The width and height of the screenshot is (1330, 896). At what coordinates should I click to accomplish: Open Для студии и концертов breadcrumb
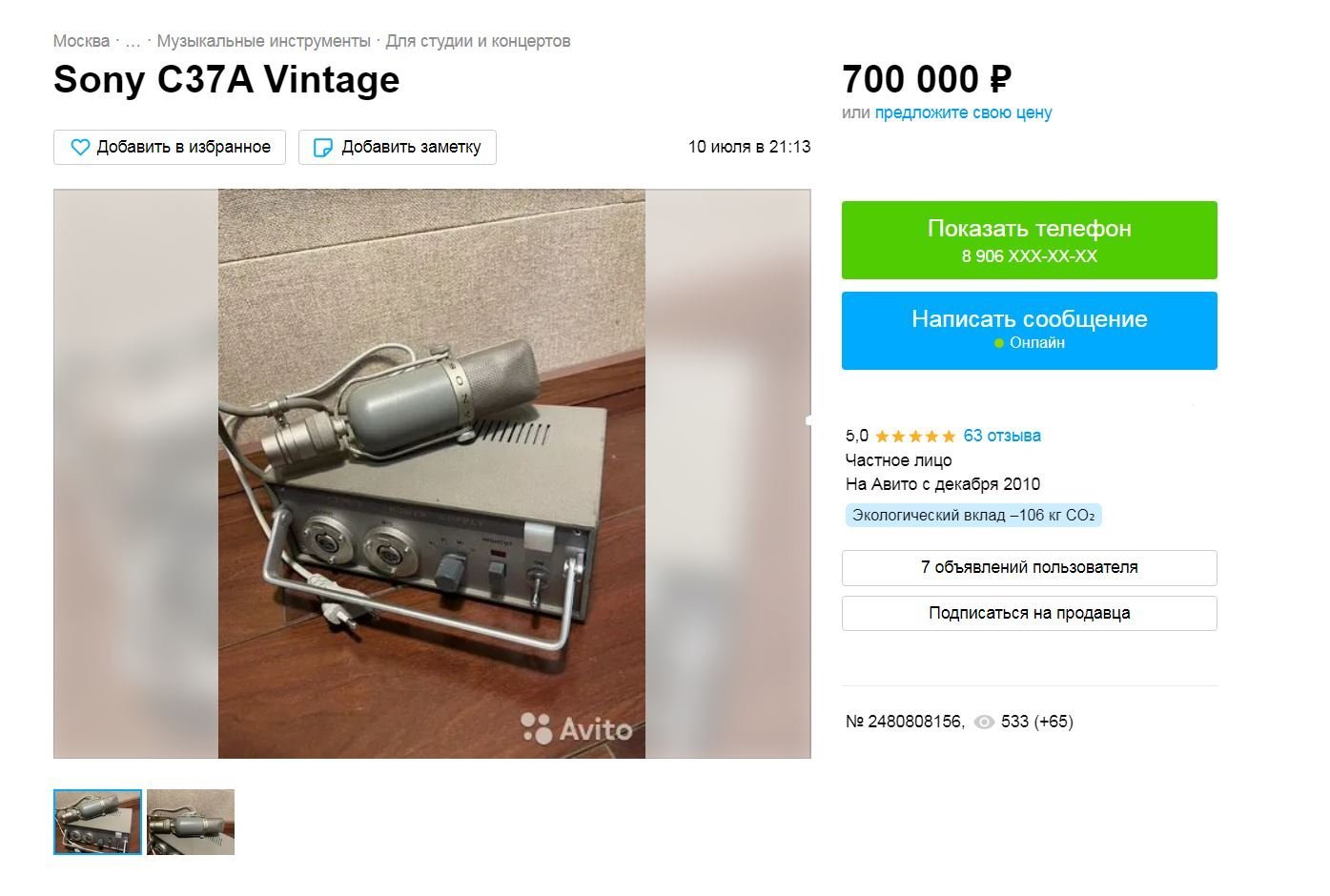click(478, 41)
